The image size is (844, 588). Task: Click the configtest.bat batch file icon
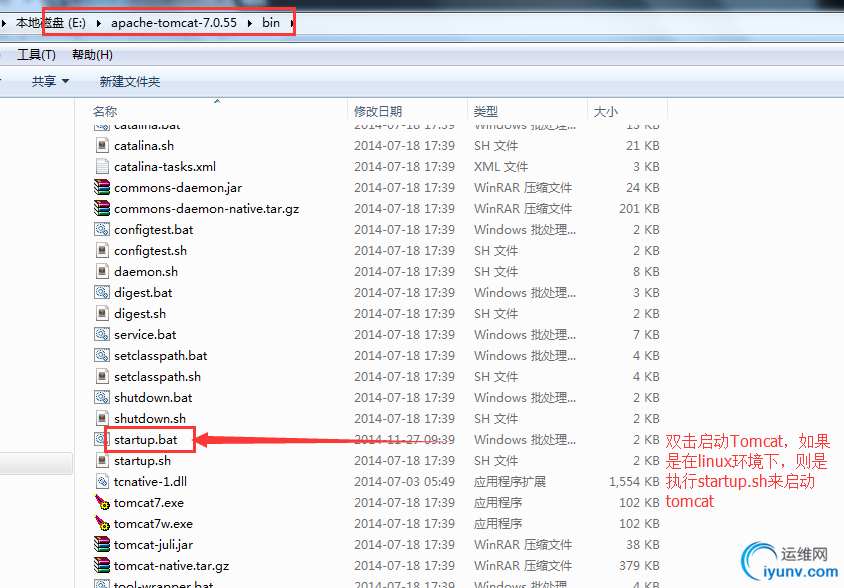pyautogui.click(x=102, y=229)
